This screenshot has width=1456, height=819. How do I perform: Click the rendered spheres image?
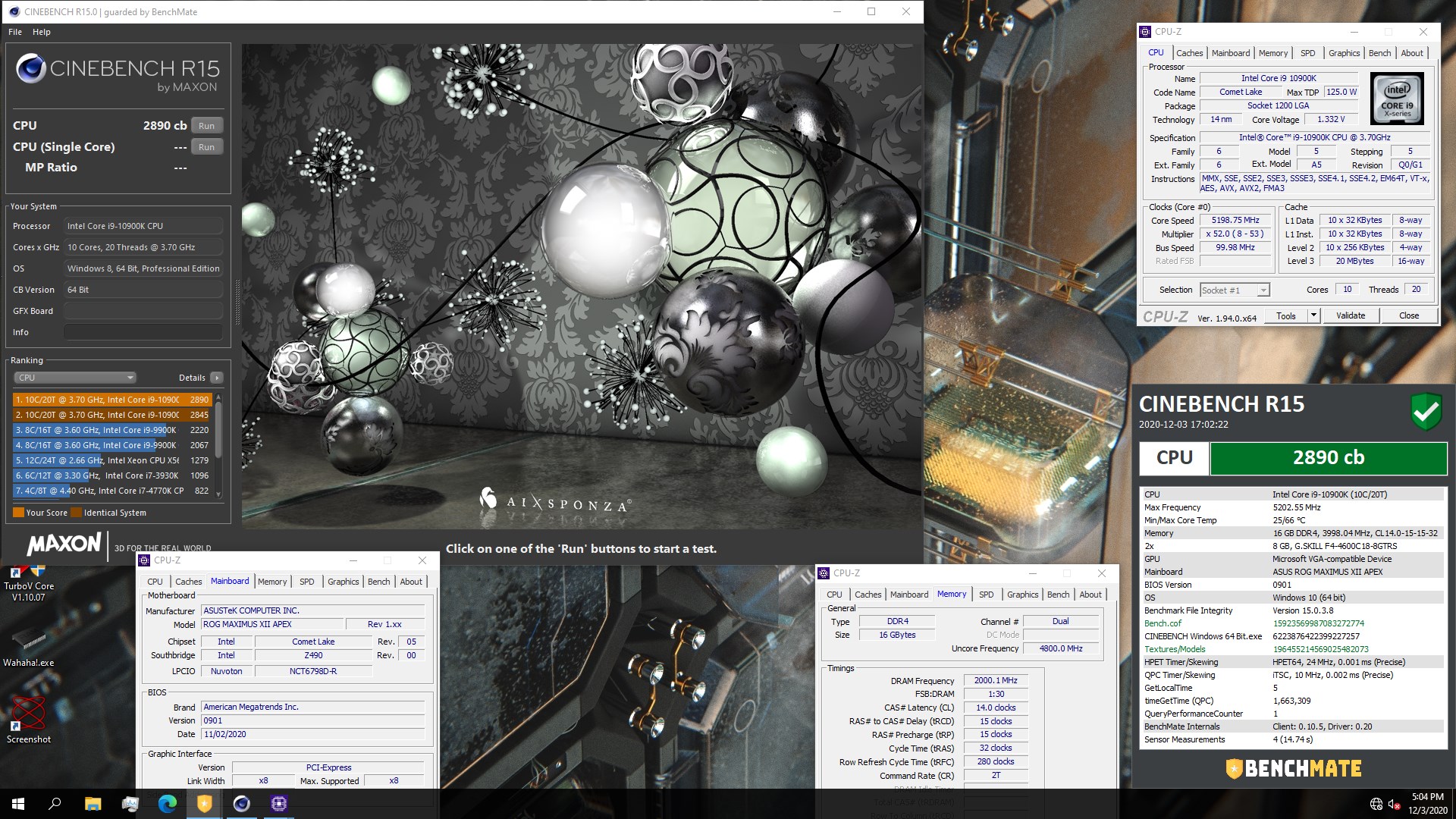(x=581, y=286)
